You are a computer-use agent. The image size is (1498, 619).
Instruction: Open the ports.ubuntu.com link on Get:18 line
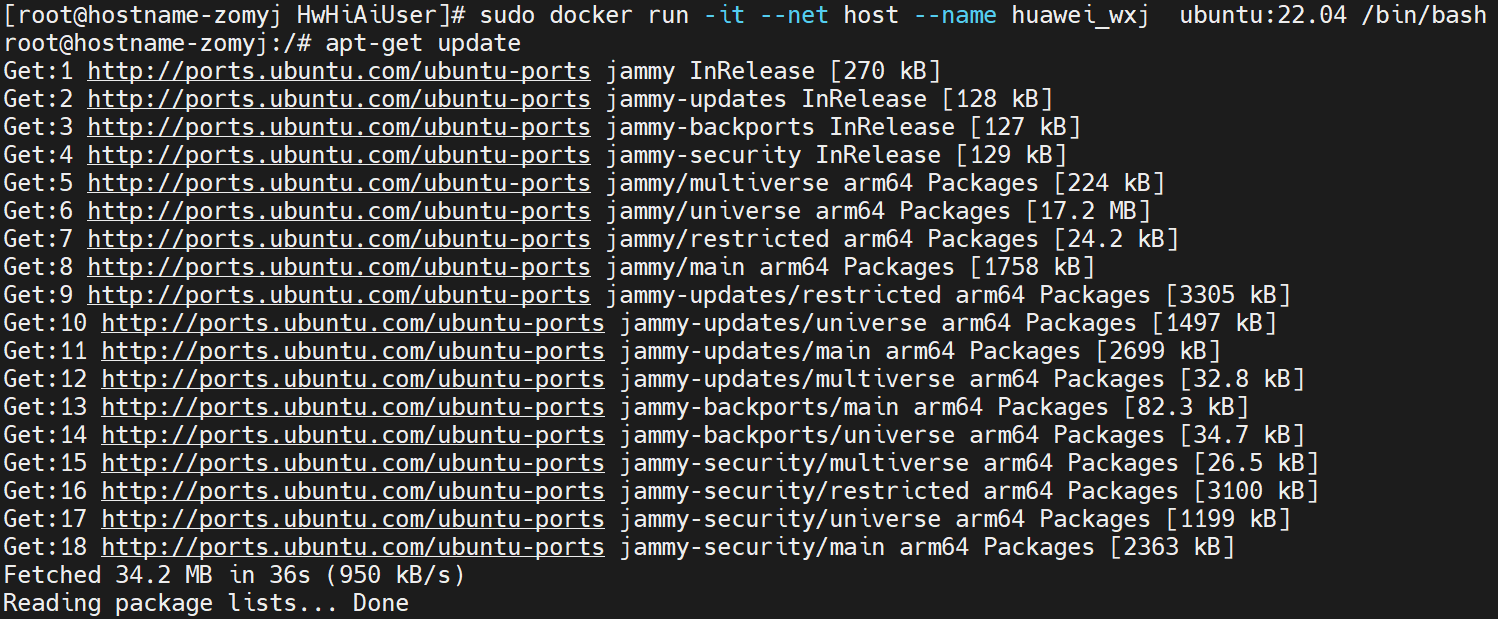tap(353, 547)
